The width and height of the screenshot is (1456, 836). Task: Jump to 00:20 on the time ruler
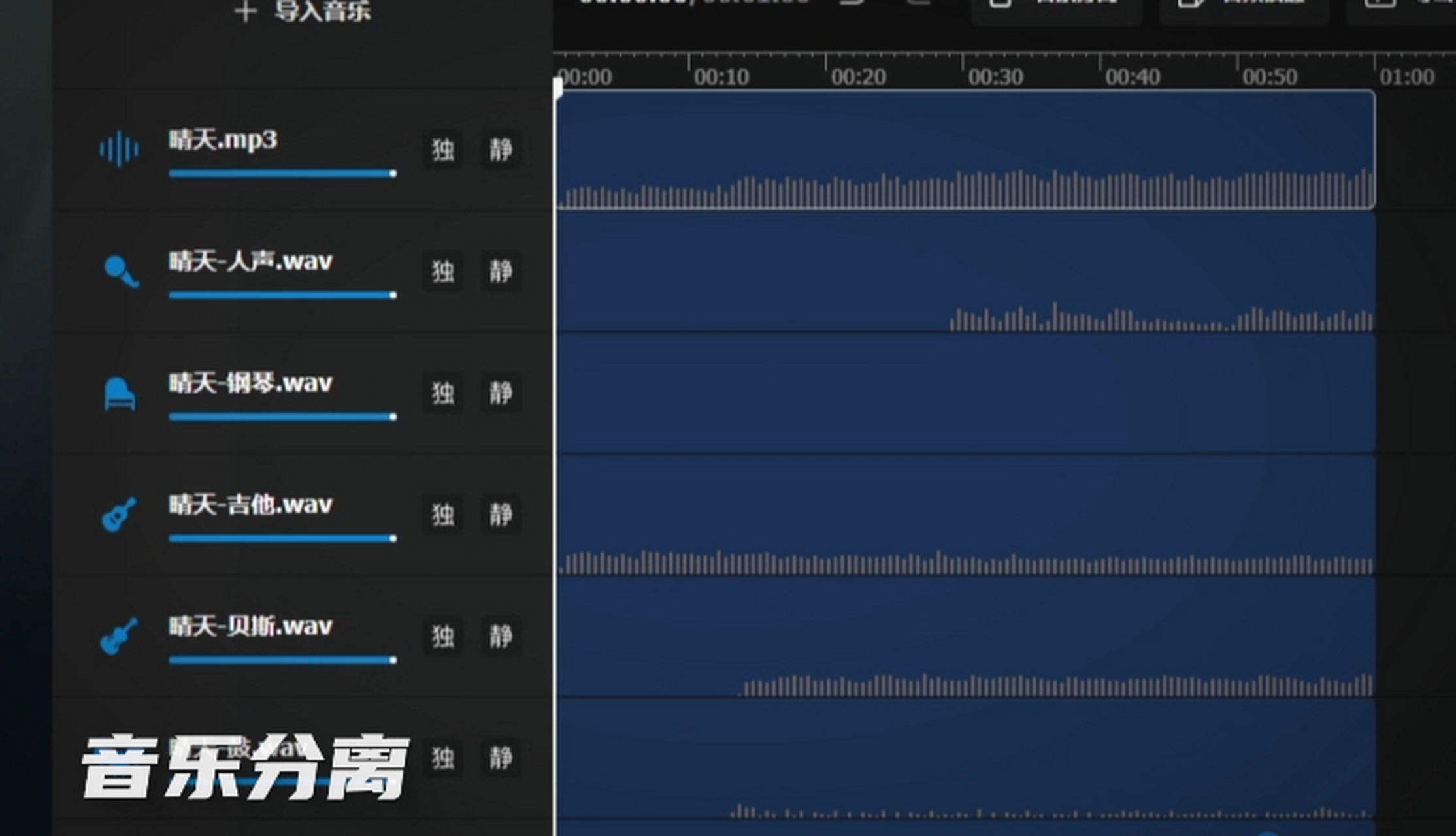point(859,77)
